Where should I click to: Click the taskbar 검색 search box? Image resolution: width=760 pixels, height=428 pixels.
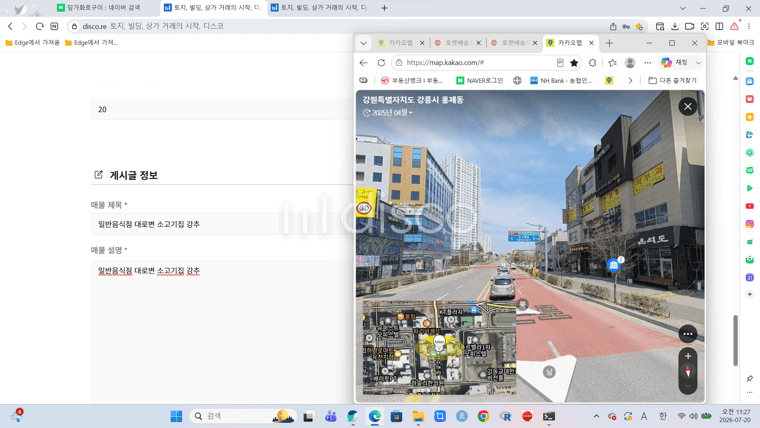point(242,416)
